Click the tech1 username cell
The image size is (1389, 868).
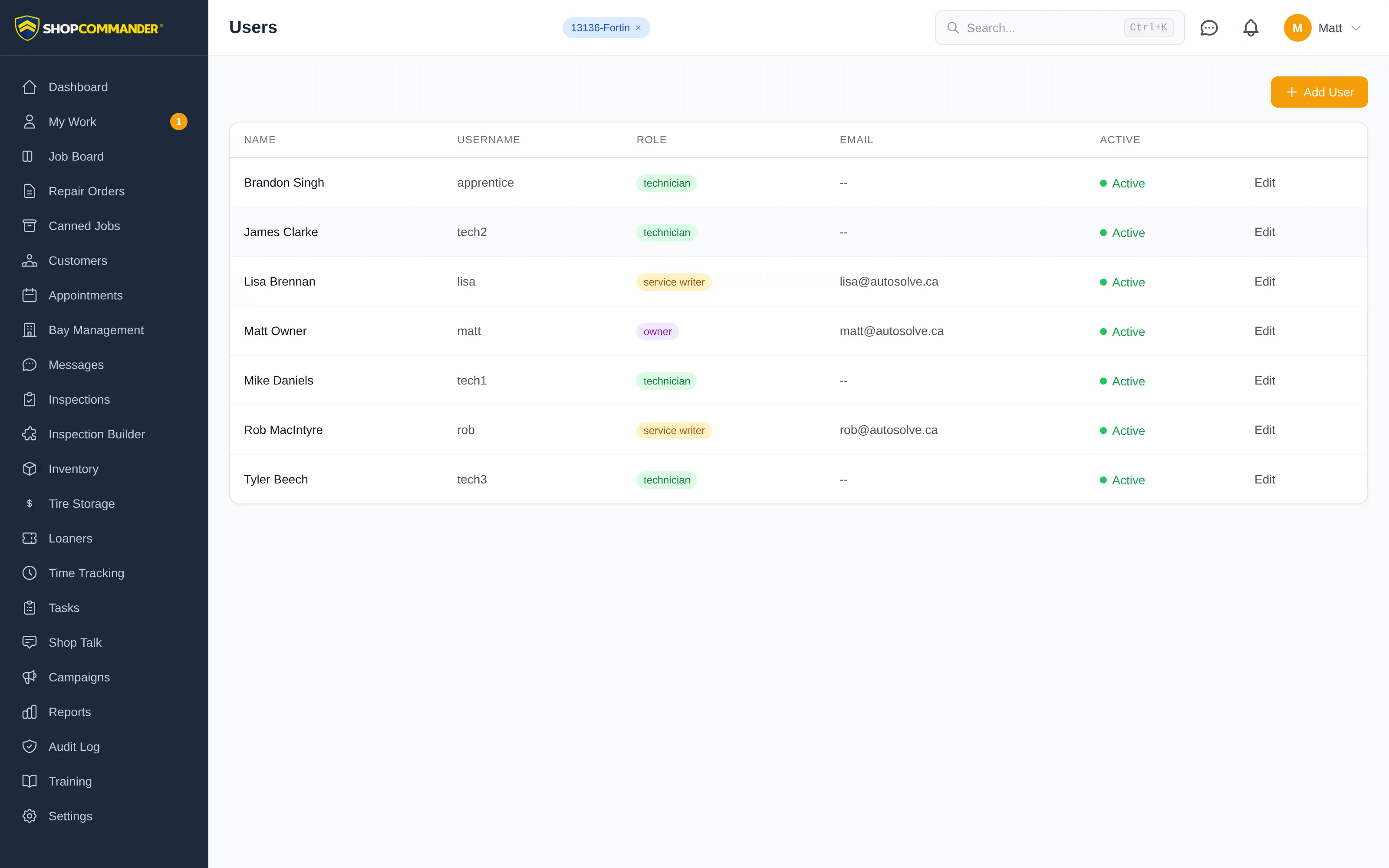click(x=472, y=380)
